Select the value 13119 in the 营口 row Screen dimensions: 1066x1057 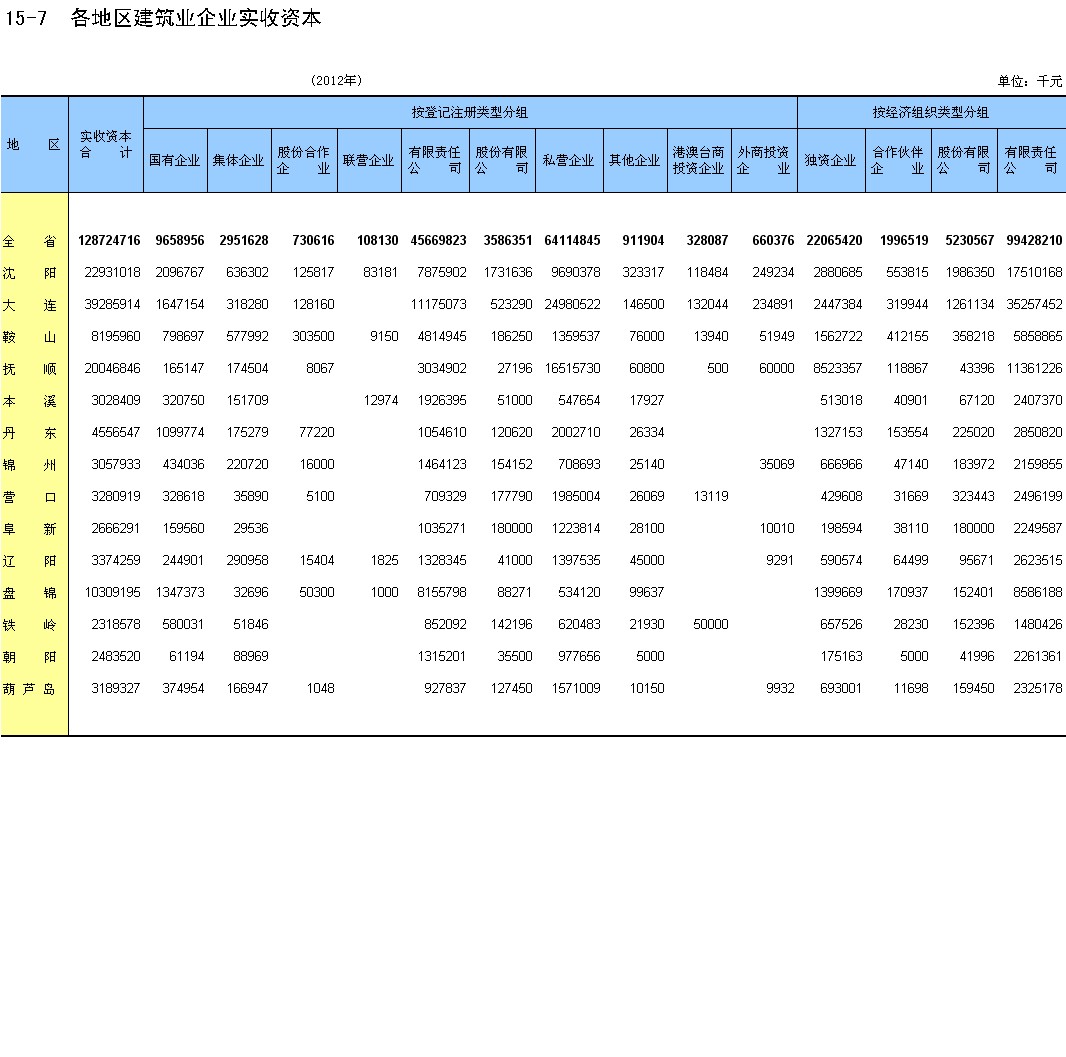coord(710,496)
